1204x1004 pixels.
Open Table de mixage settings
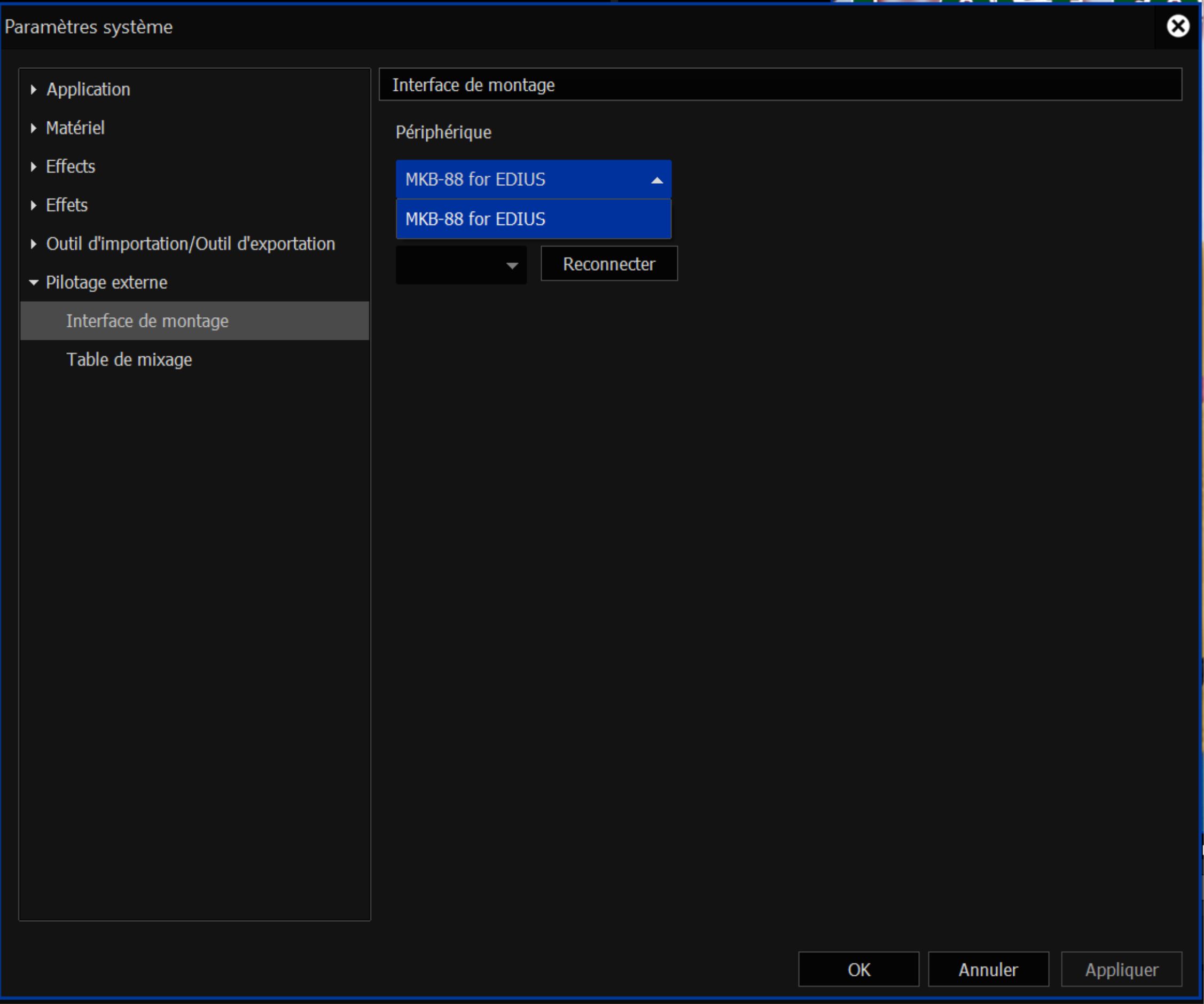point(194,359)
